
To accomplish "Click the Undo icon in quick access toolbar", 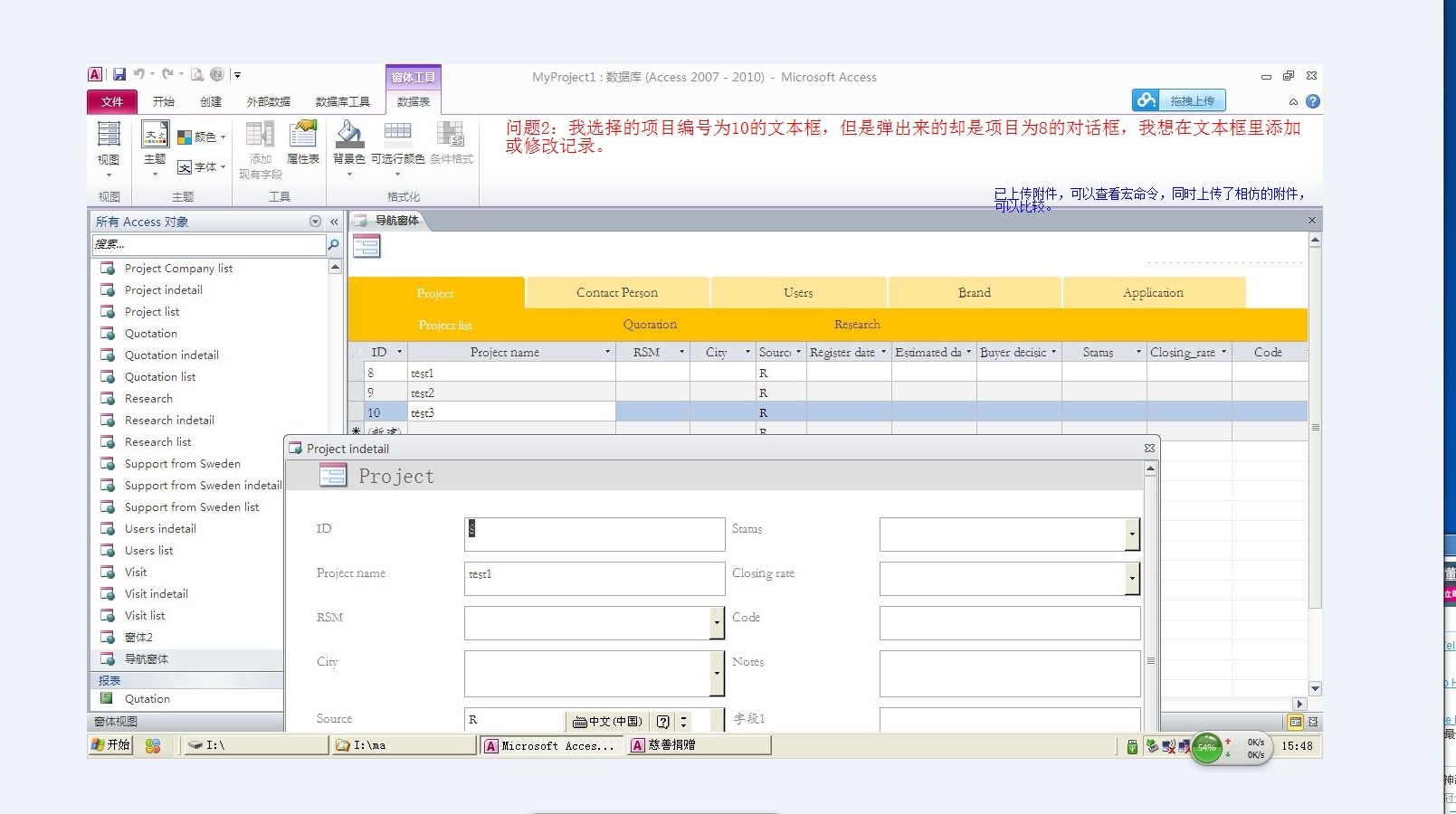I will point(138,75).
